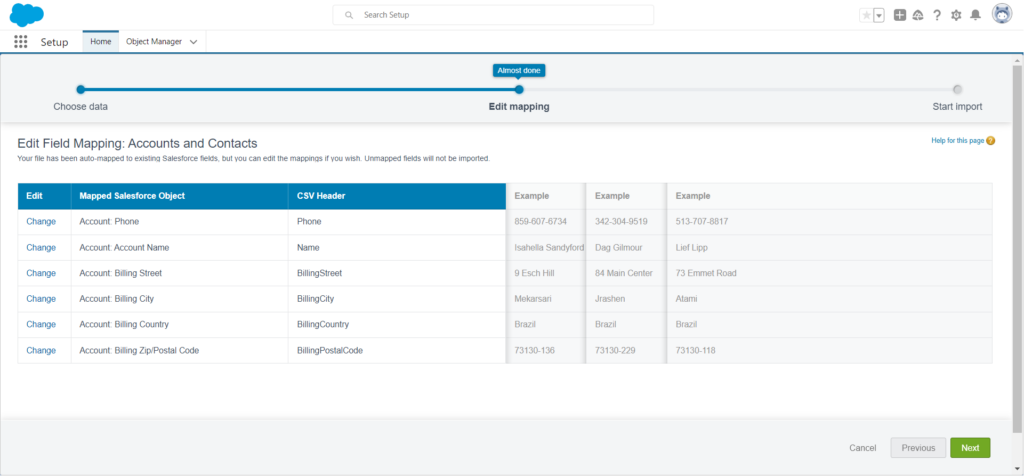Viewport: 1024px width, 476px height.
Task: Open the Object Manager tab
Action: [153, 41]
